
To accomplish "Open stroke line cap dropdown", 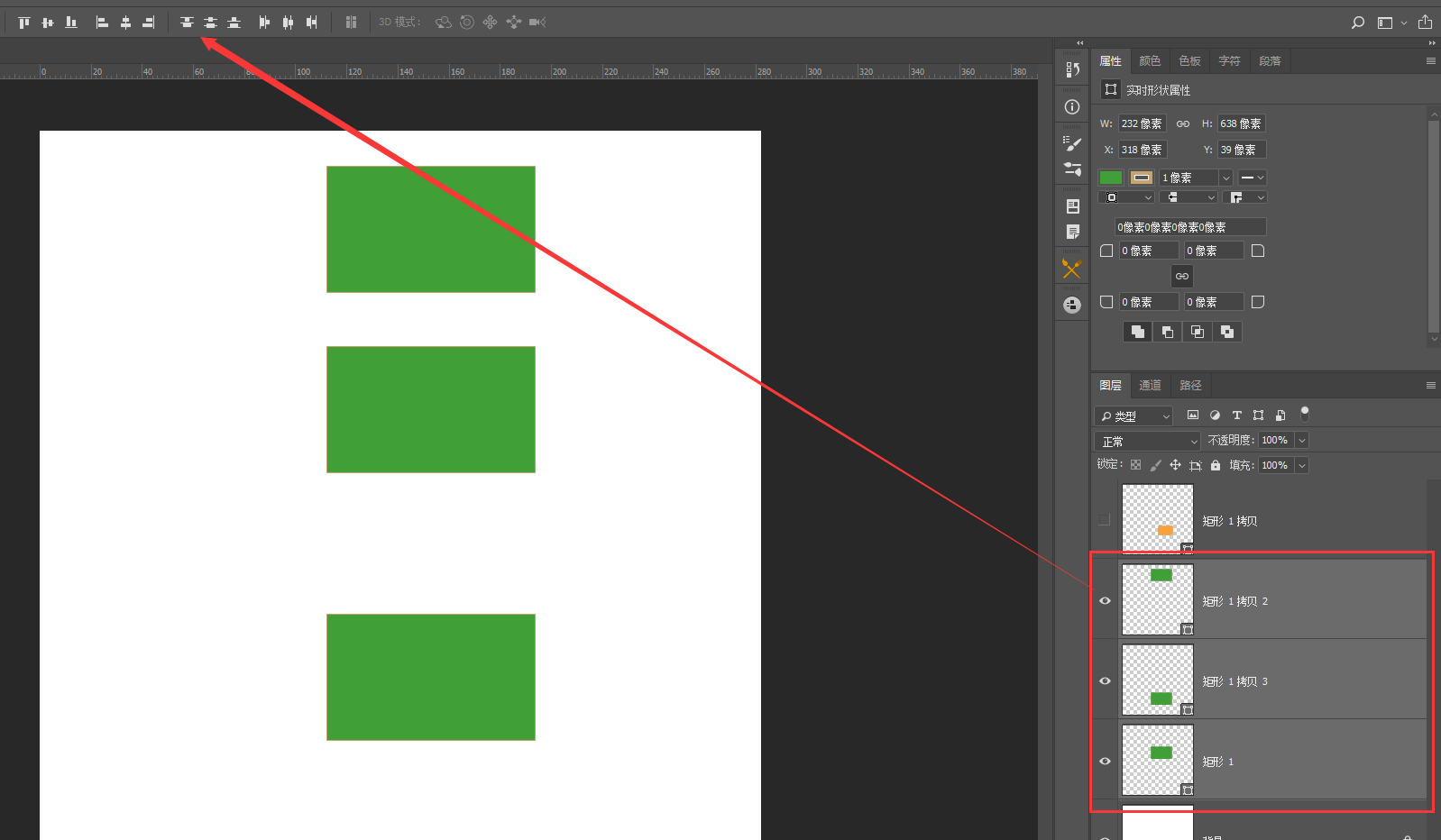I will pos(1189,197).
